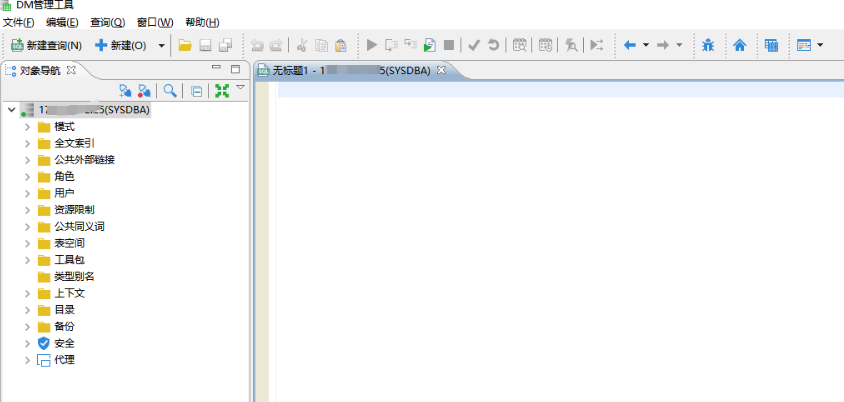844x402 pixels.
Task: Expand the 全文索引 folder
Action: tap(28, 144)
